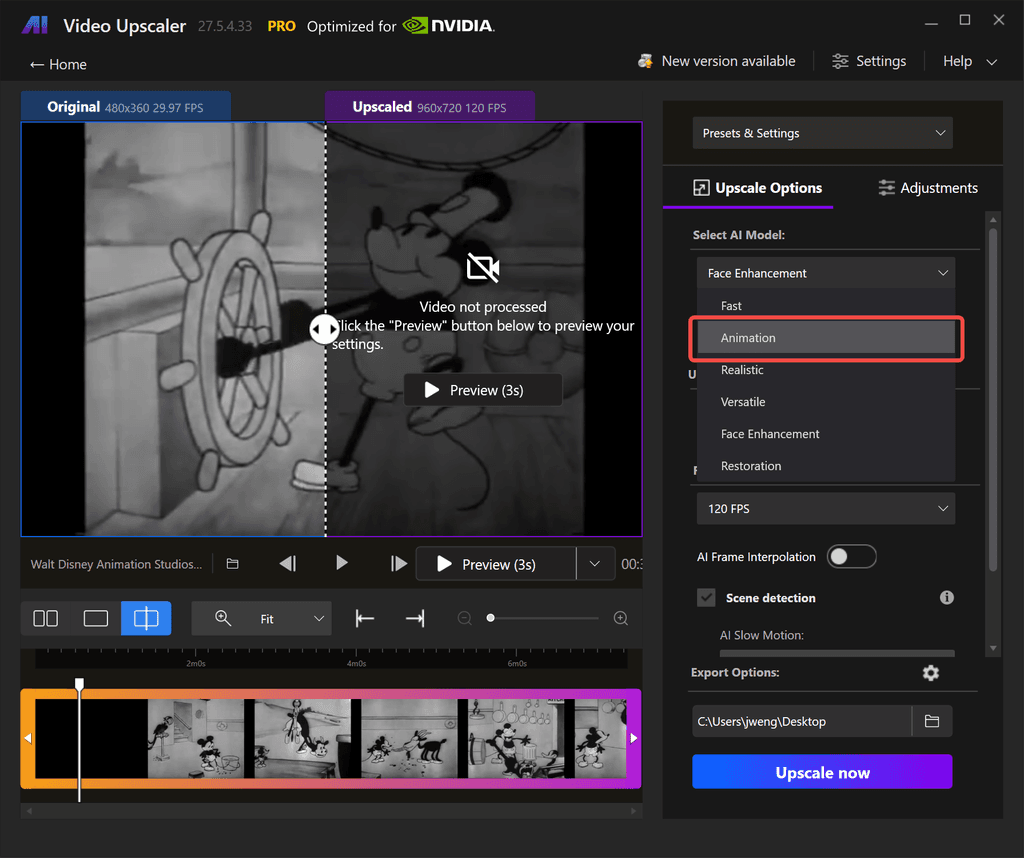Click the jump-to-end marker icon

tap(414, 618)
